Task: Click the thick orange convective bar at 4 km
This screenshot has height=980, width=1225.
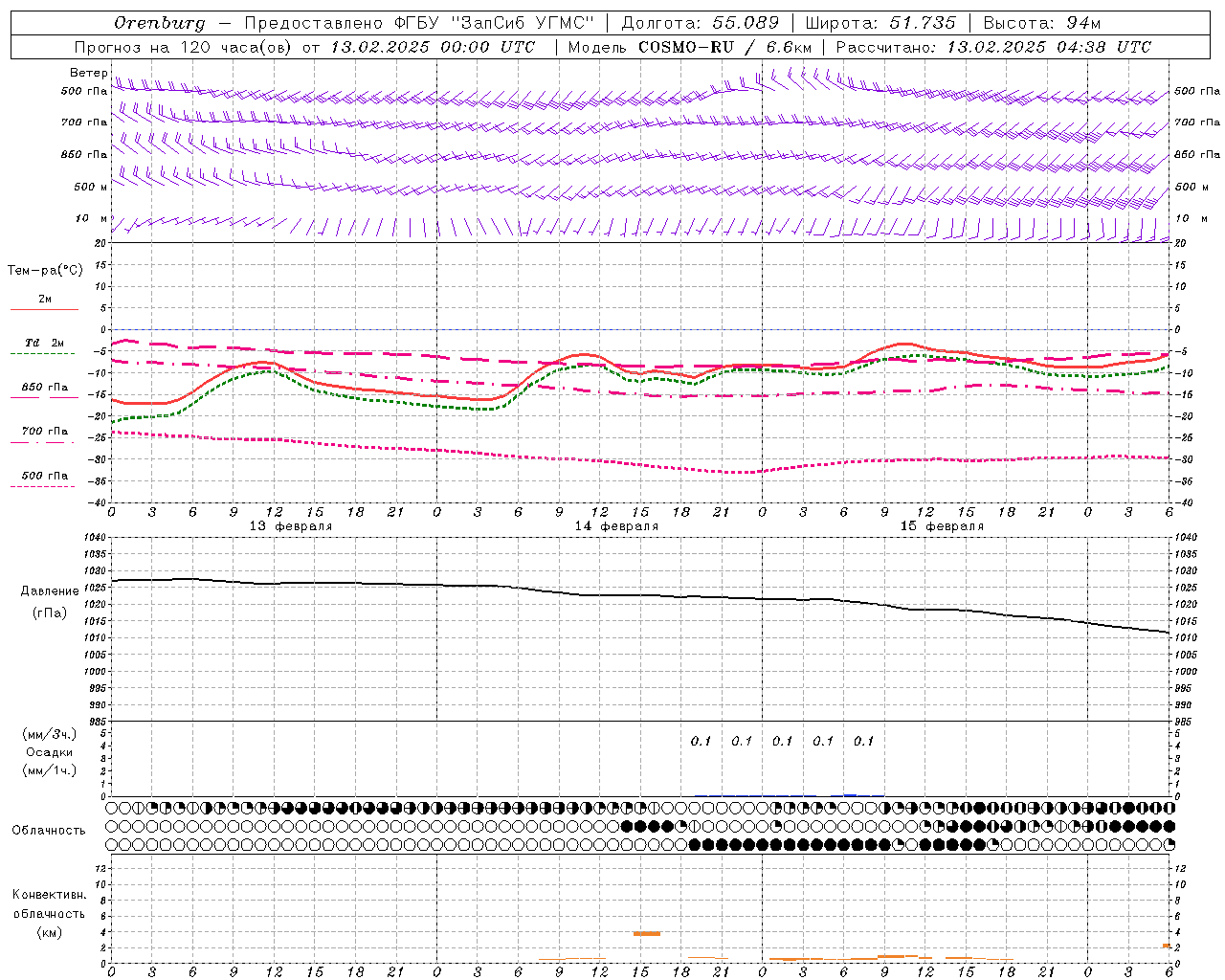Action: click(647, 933)
